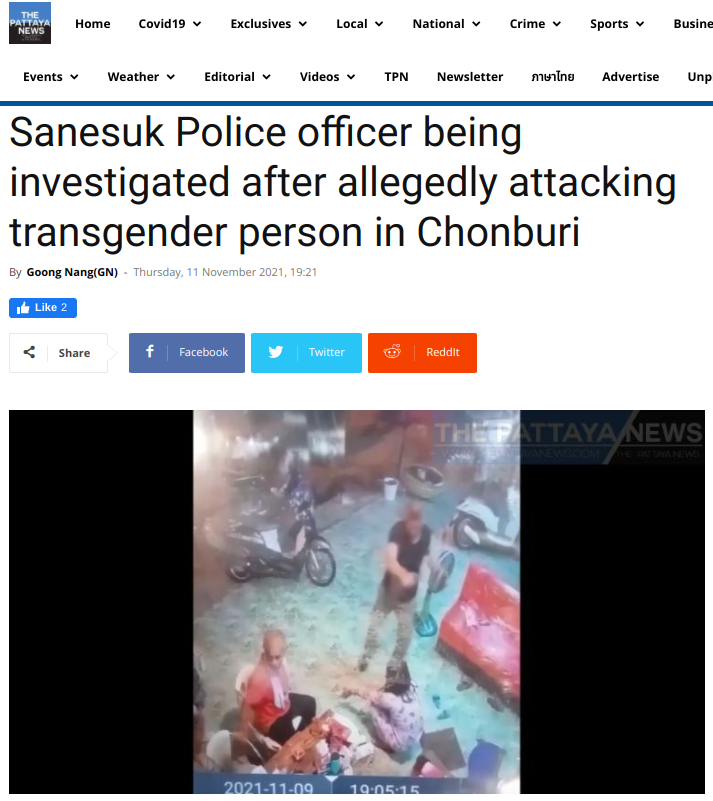
Task: Click the thumbs-up Like icon
Action: pos(23,308)
